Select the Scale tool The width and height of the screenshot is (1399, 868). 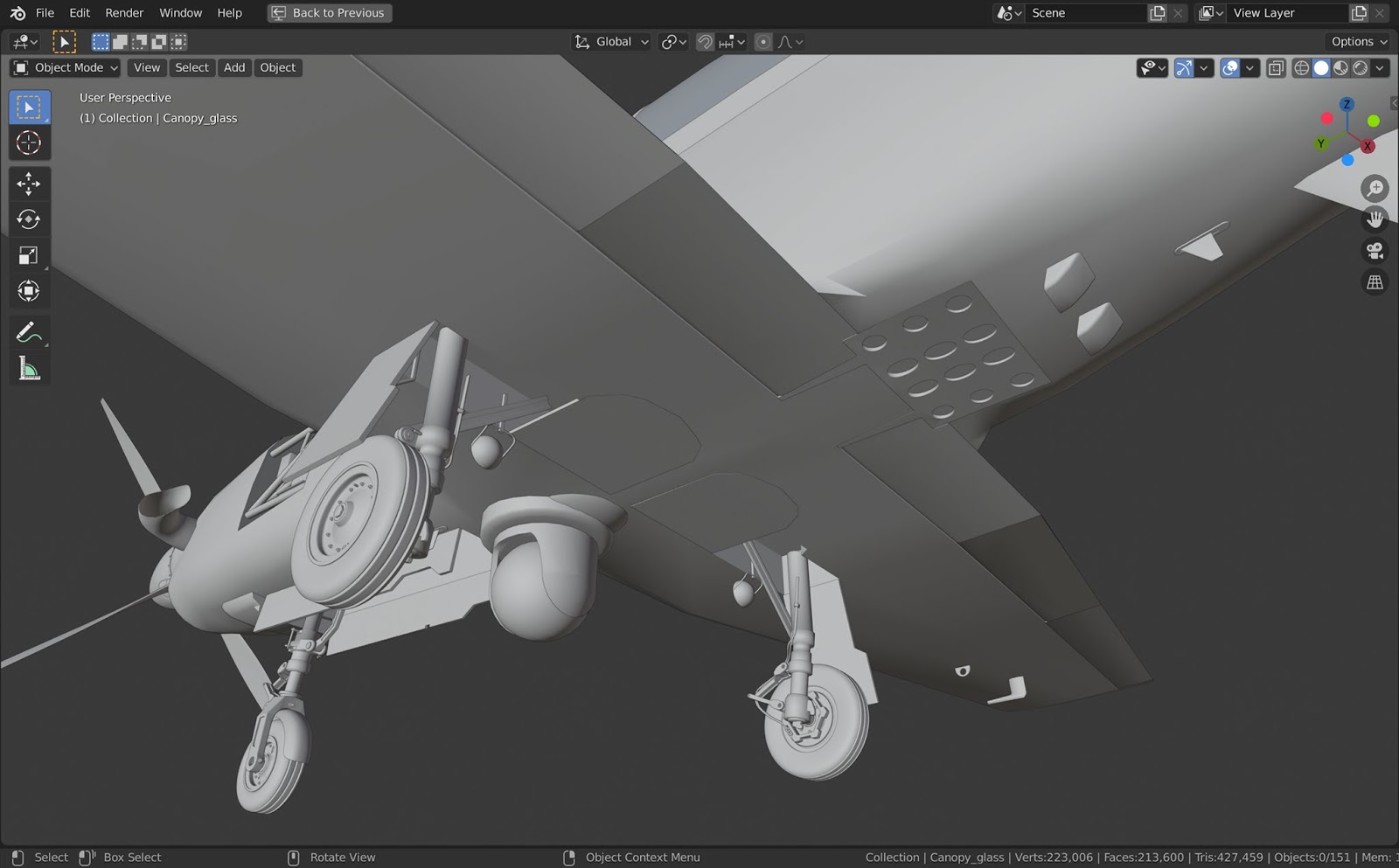pos(29,254)
